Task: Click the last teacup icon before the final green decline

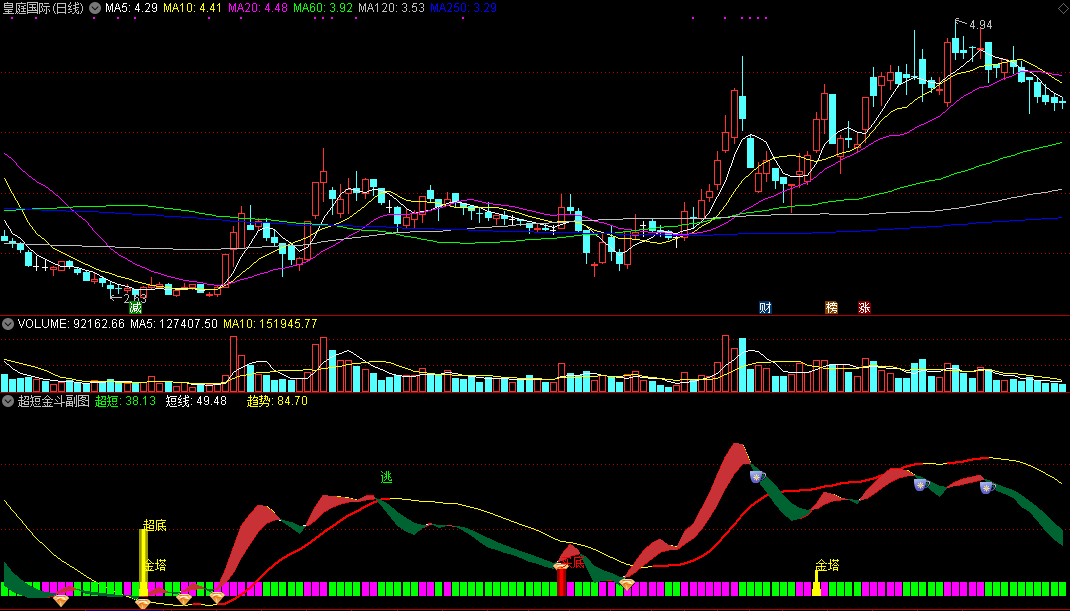Action: [987, 487]
